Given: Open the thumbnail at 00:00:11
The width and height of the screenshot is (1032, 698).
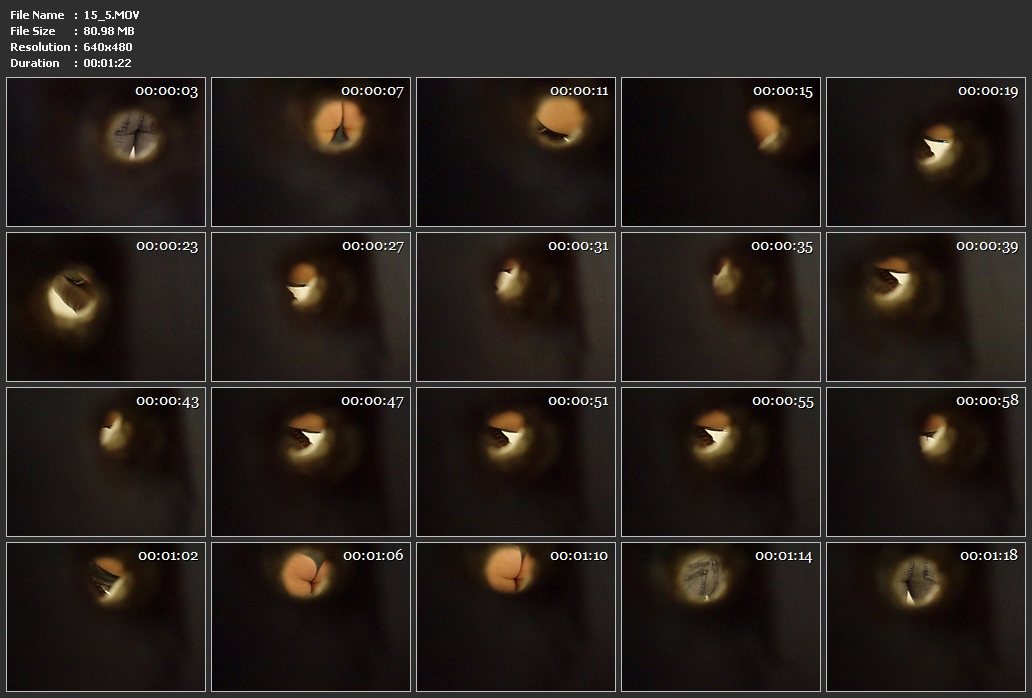Looking at the screenshot, I should 516,152.
